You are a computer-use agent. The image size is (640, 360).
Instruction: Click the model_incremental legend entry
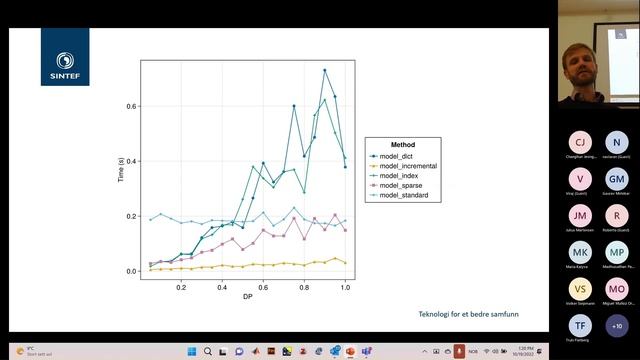403,166
